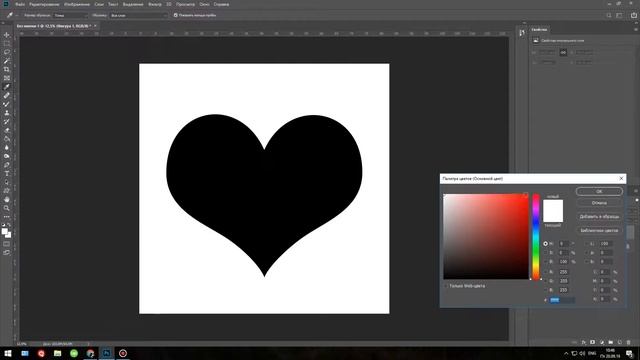Select the R red radio button
640x360 pixels.
point(545,271)
